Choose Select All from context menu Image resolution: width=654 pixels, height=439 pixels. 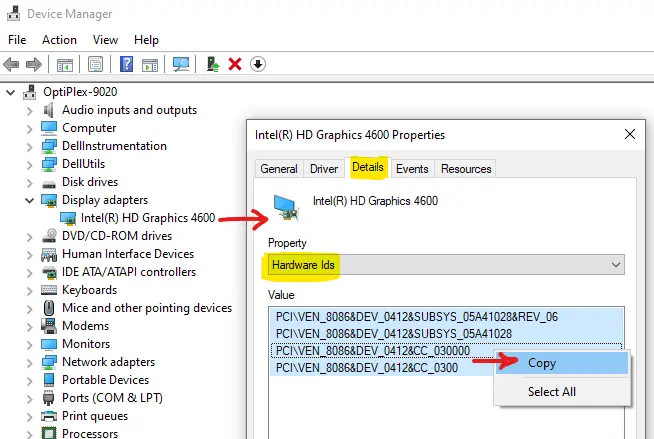click(561, 392)
